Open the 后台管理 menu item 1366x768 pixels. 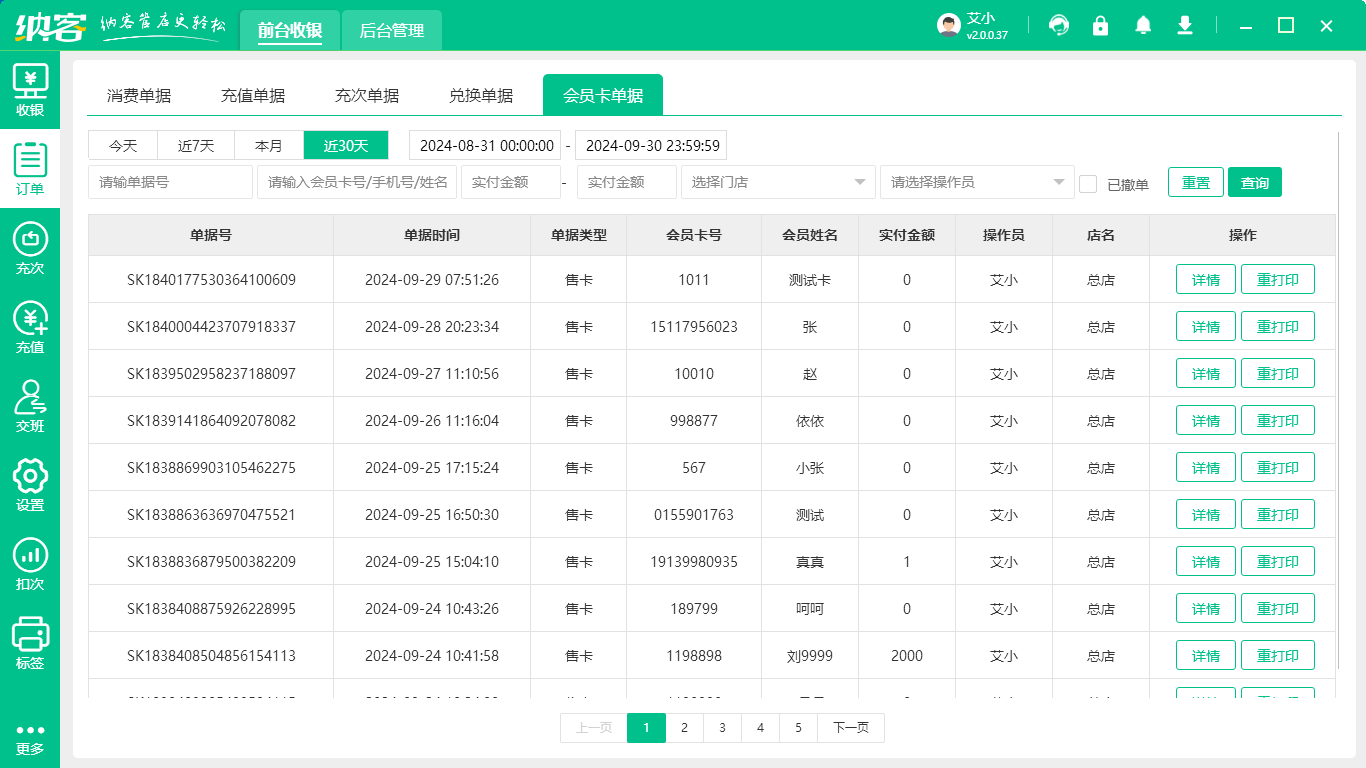coord(391,30)
